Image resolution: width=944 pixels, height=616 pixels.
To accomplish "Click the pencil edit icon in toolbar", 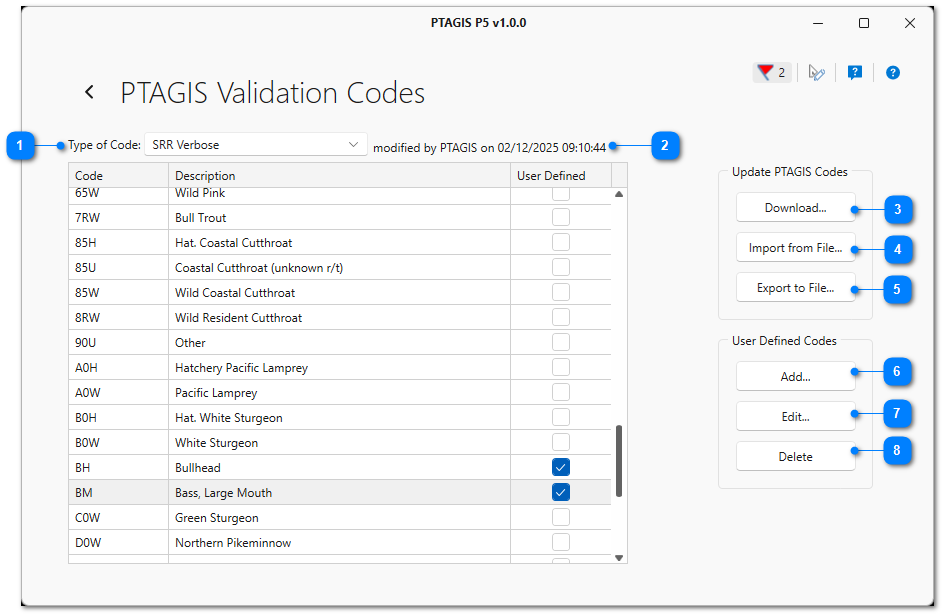I will click(816, 73).
